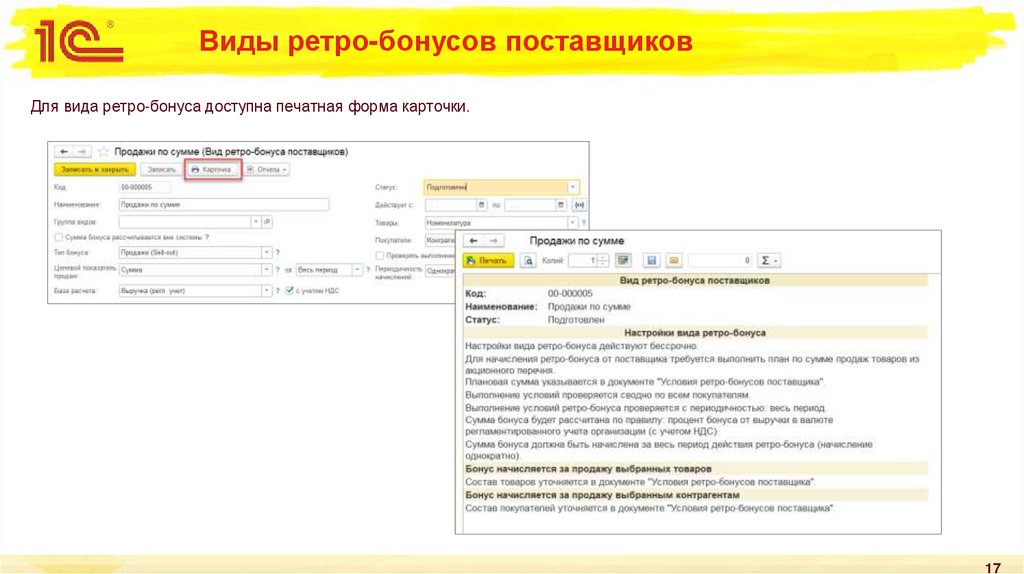
Task: Show help for bonus calculated outside system
Action: 207,238
